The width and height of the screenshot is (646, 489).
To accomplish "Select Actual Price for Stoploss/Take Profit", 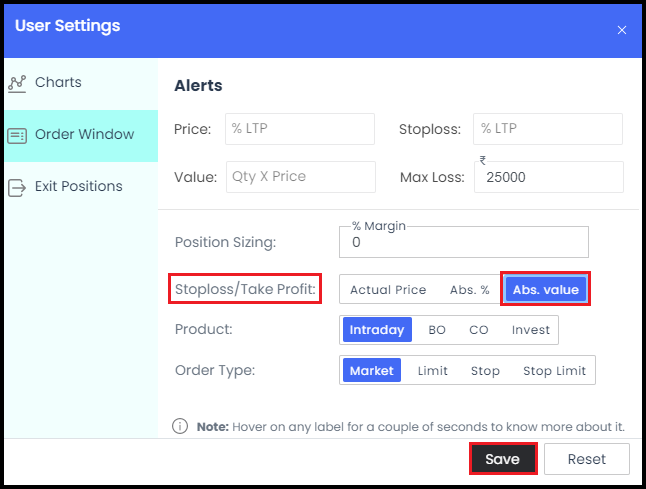I will click(388, 290).
